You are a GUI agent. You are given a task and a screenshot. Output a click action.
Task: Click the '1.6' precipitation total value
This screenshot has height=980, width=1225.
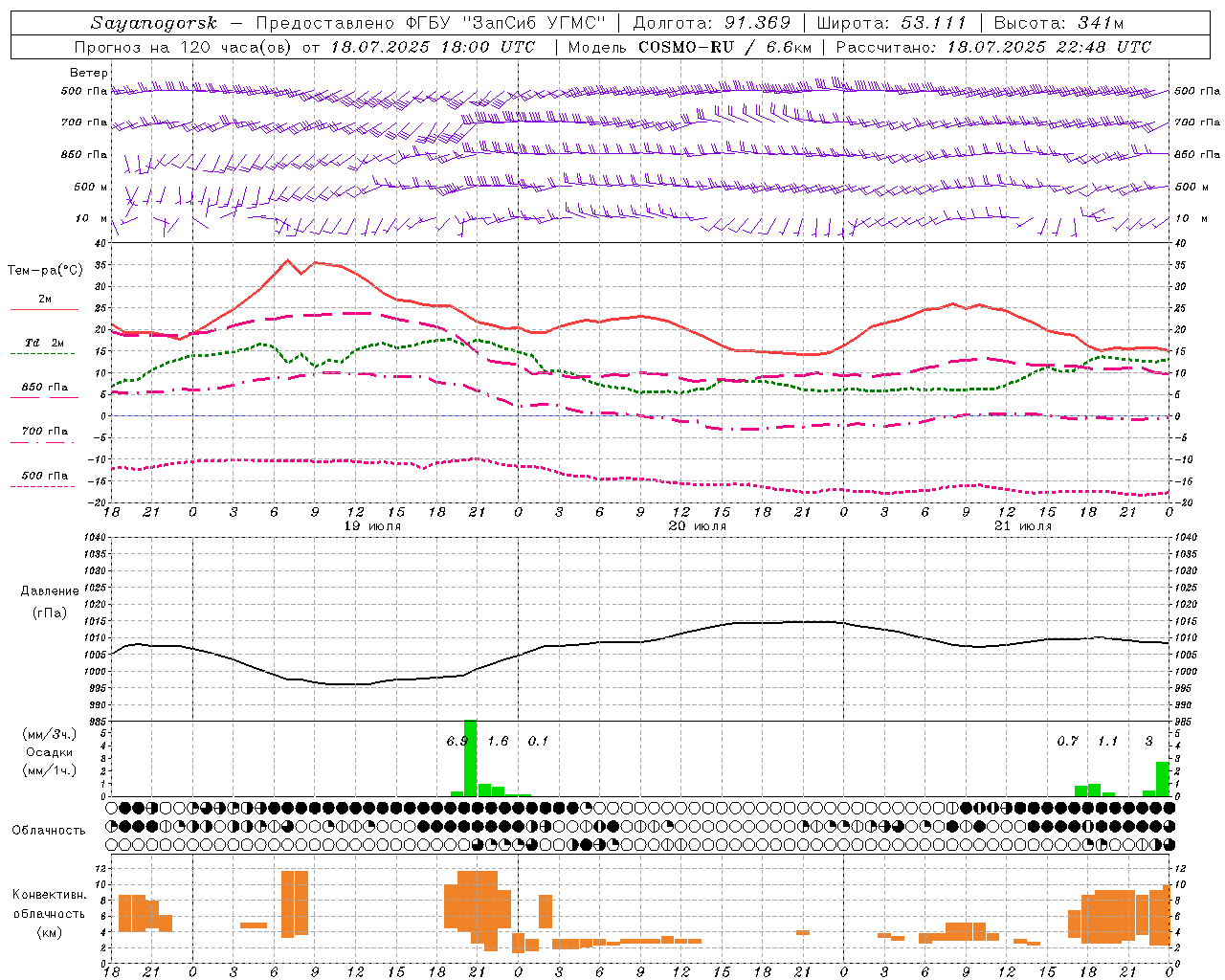(x=499, y=741)
